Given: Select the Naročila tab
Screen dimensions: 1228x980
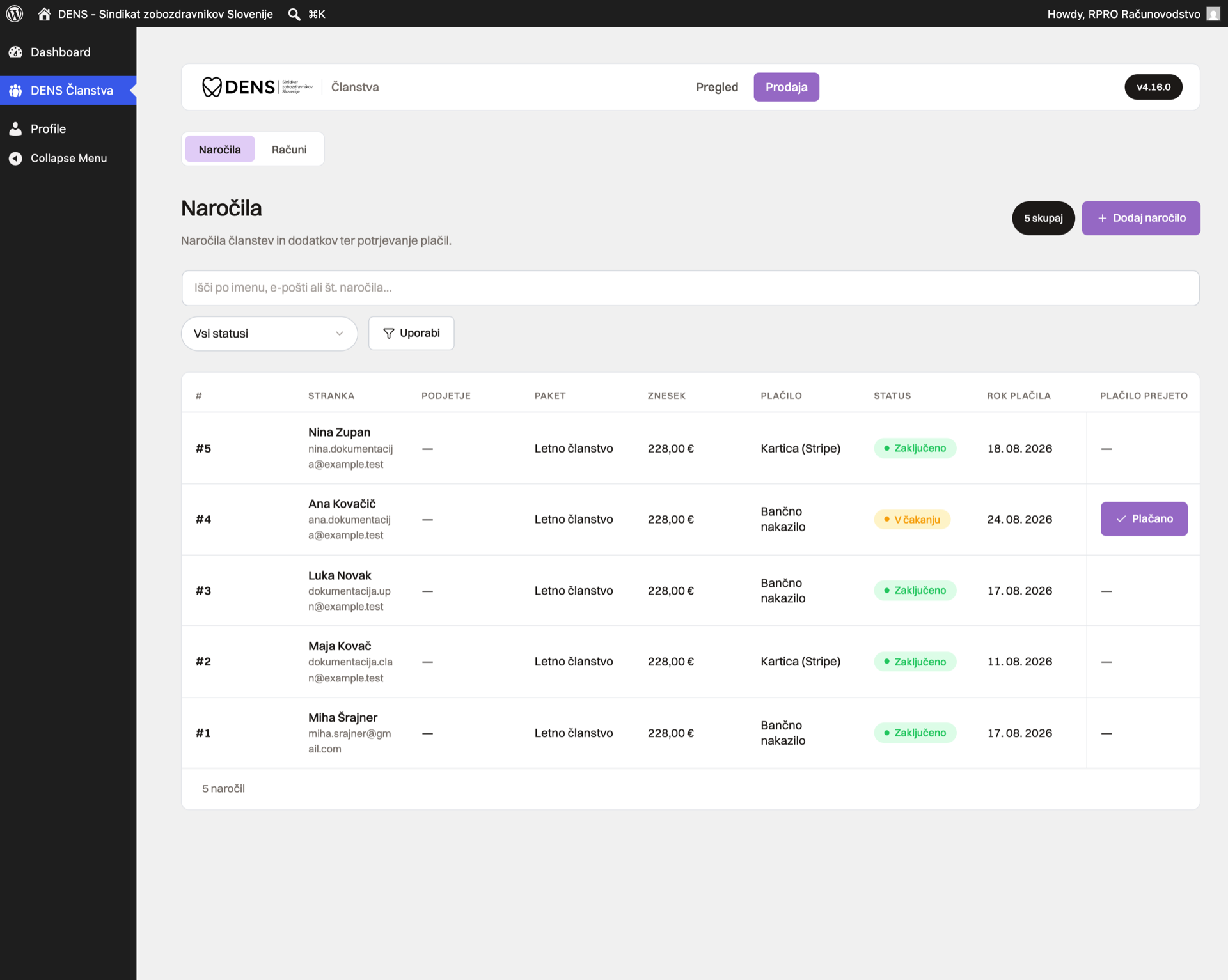Looking at the screenshot, I should (219, 149).
